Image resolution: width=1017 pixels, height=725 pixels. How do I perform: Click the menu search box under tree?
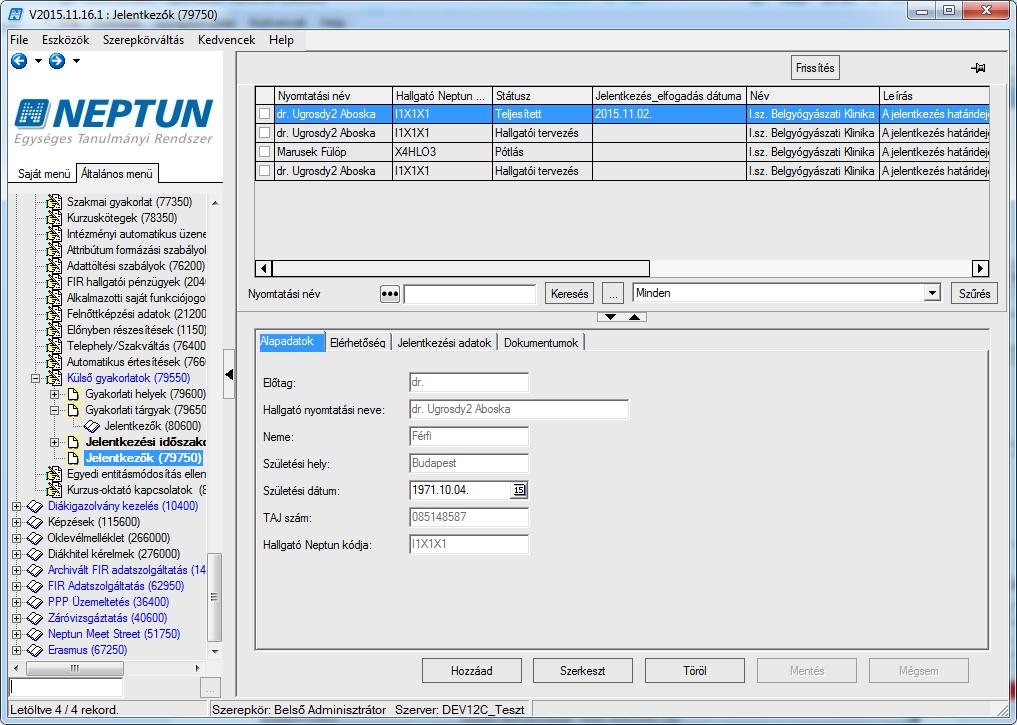(66, 687)
